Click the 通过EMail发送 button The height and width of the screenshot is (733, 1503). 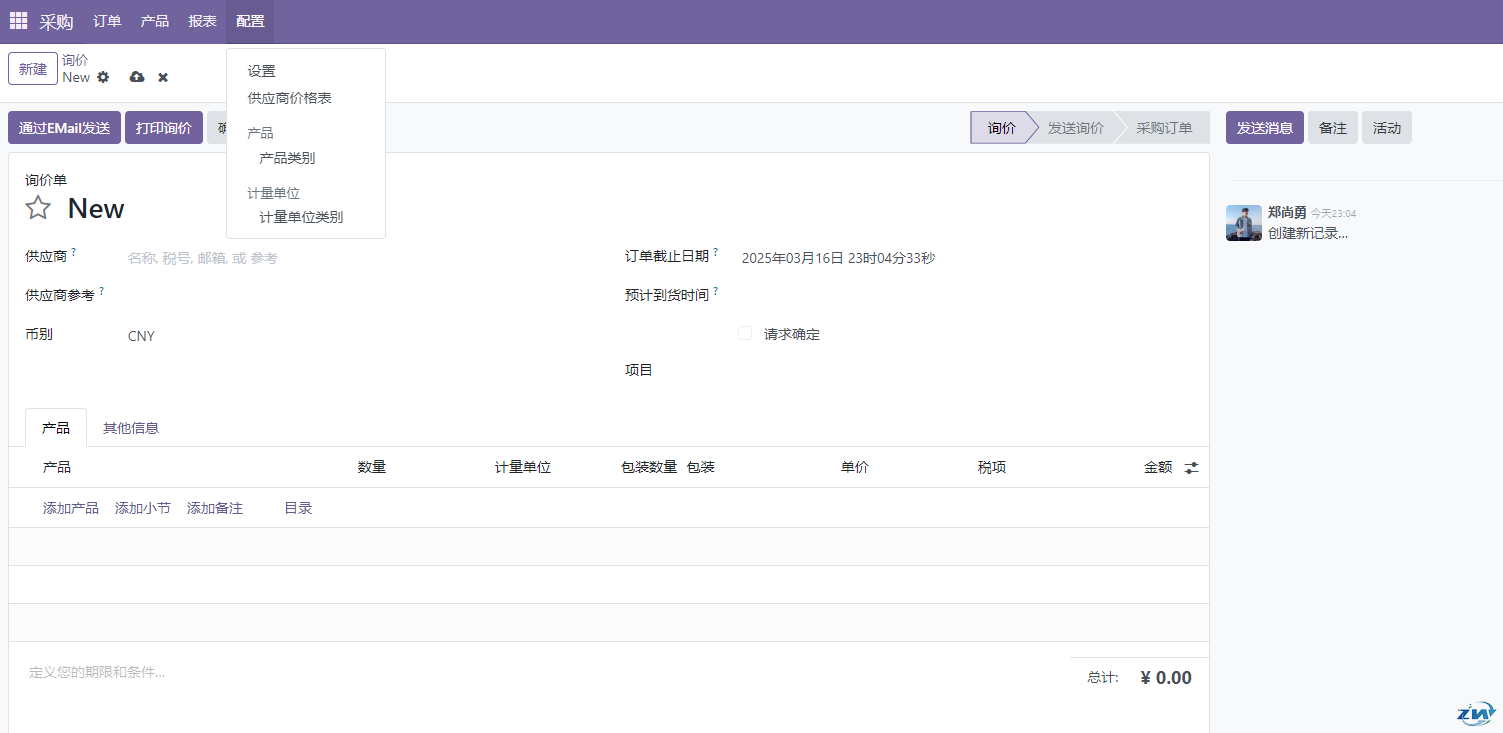click(64, 128)
